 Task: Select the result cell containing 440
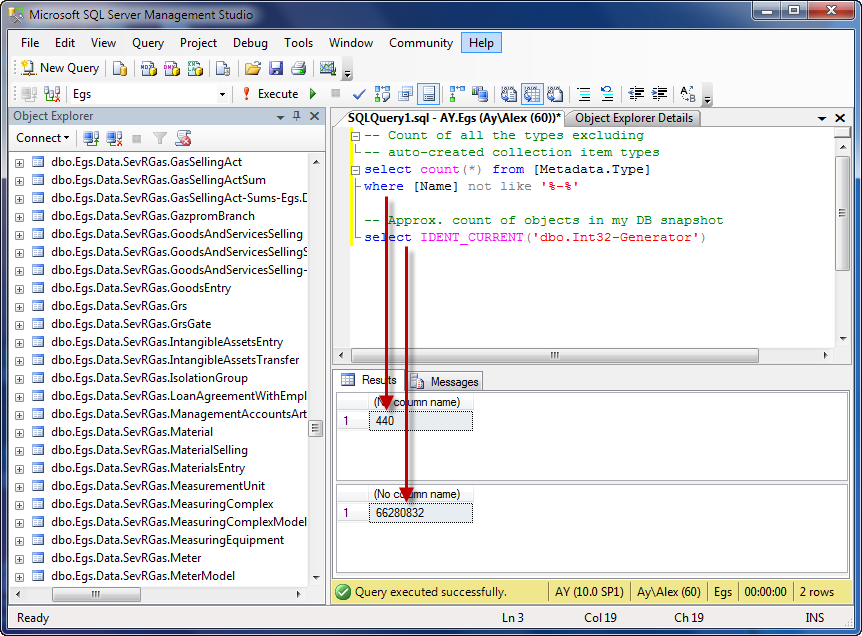[420, 420]
